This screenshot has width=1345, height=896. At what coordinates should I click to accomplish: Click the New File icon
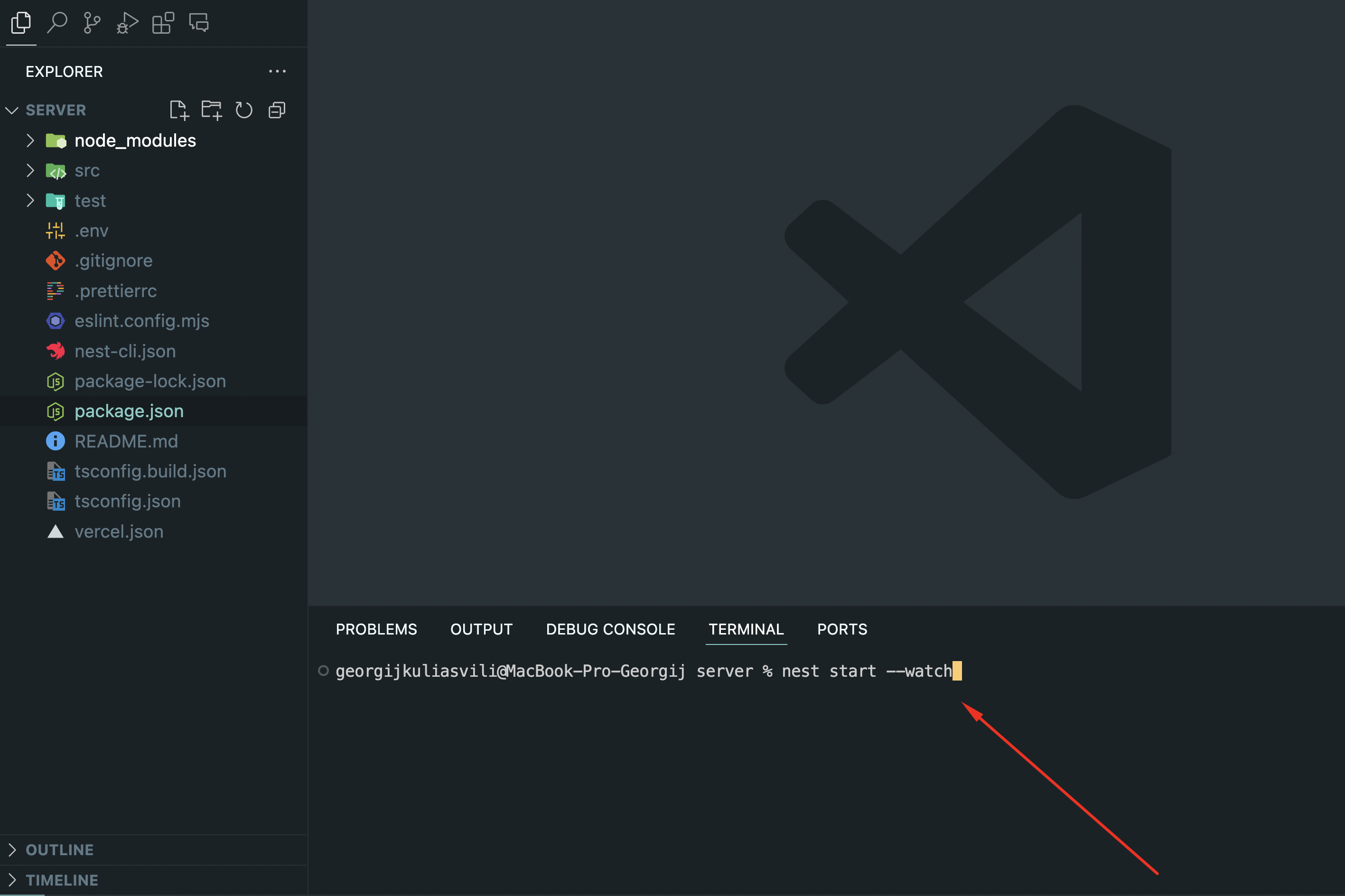click(179, 110)
